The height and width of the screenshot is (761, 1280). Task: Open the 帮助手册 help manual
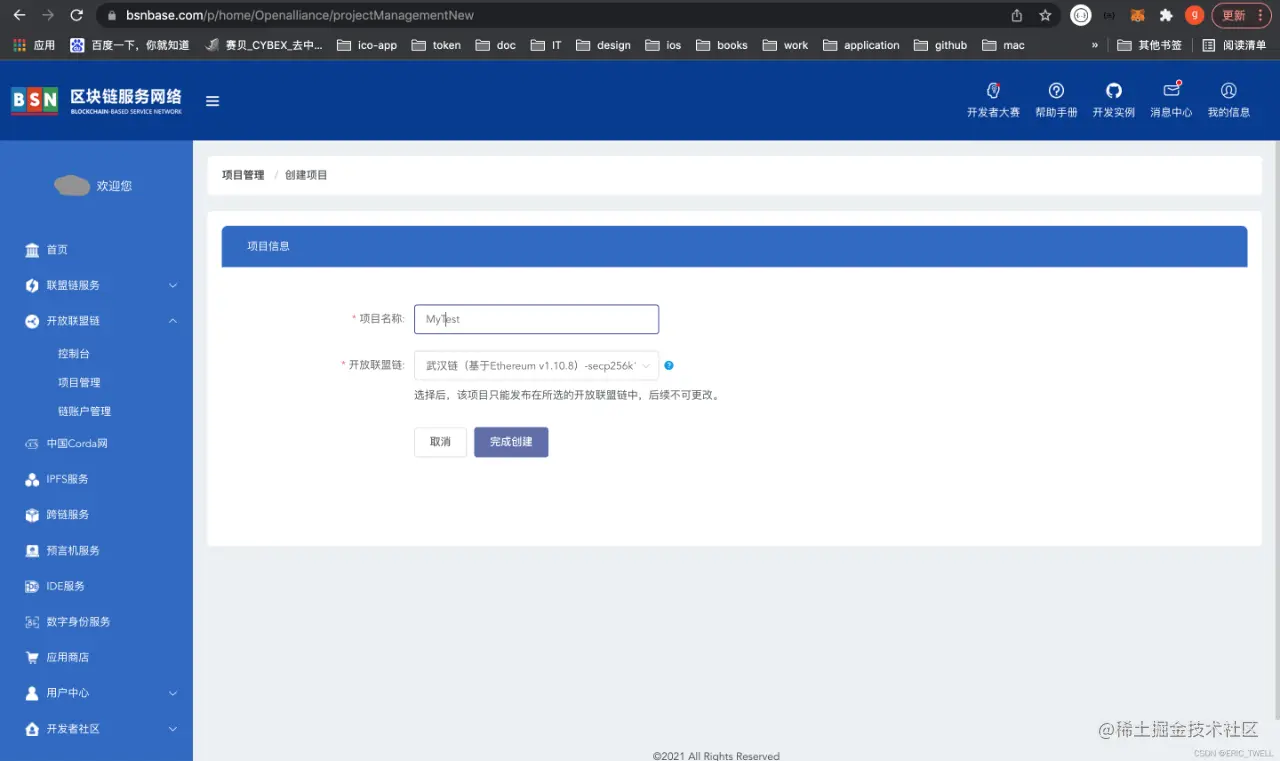tap(1056, 100)
